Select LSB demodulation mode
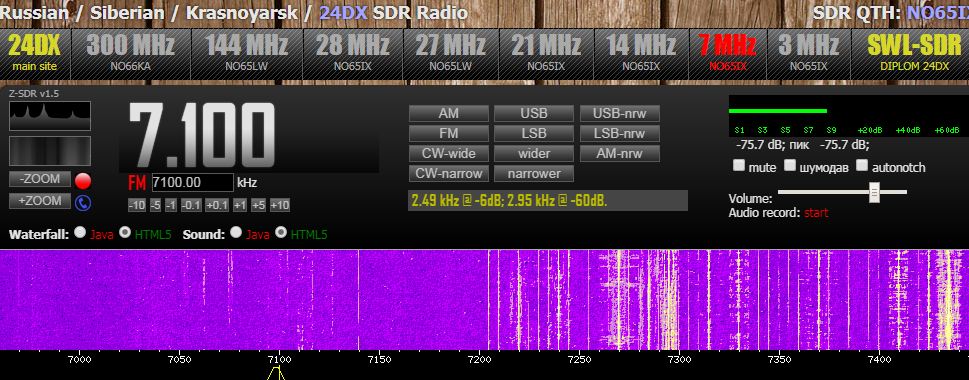969x380 pixels. click(533, 133)
